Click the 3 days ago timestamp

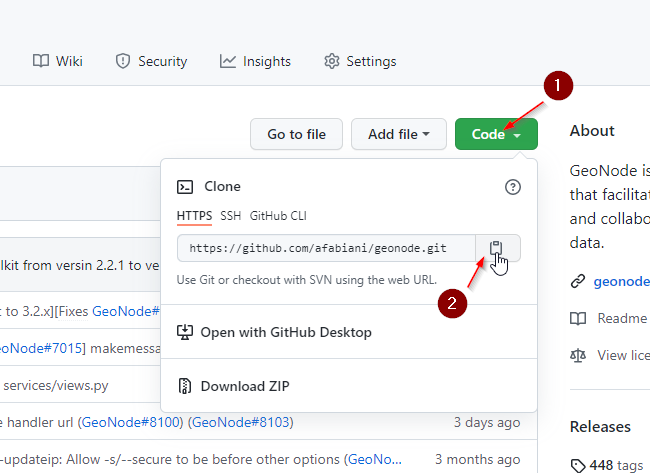[487, 422]
